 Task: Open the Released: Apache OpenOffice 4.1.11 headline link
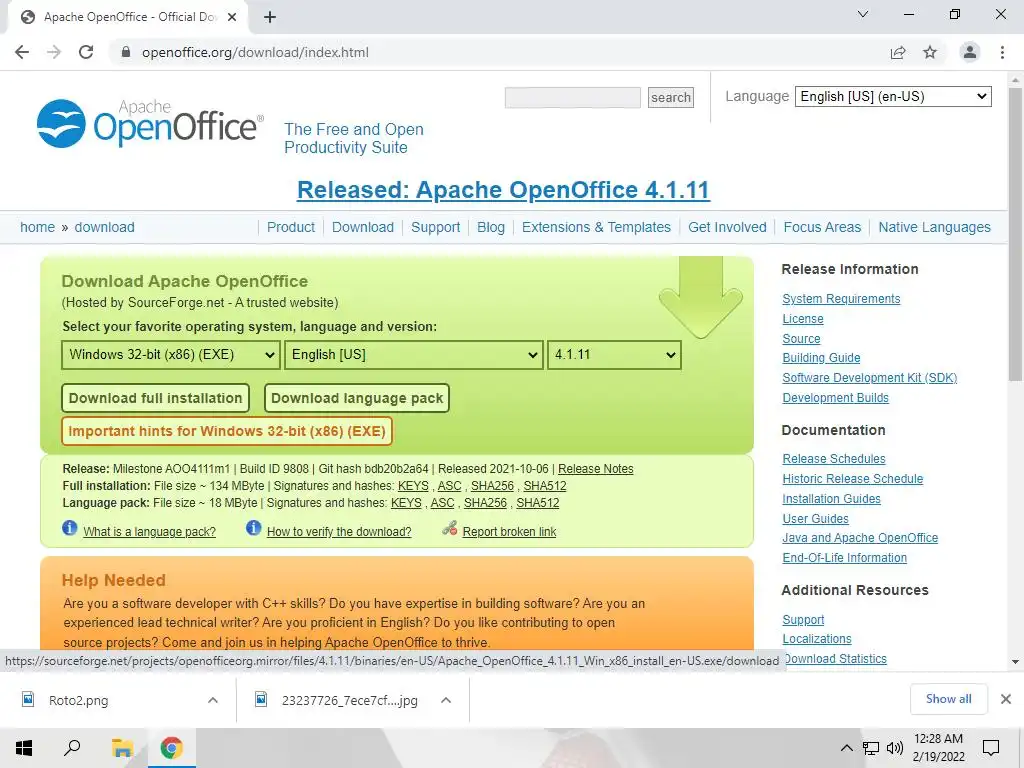(503, 190)
